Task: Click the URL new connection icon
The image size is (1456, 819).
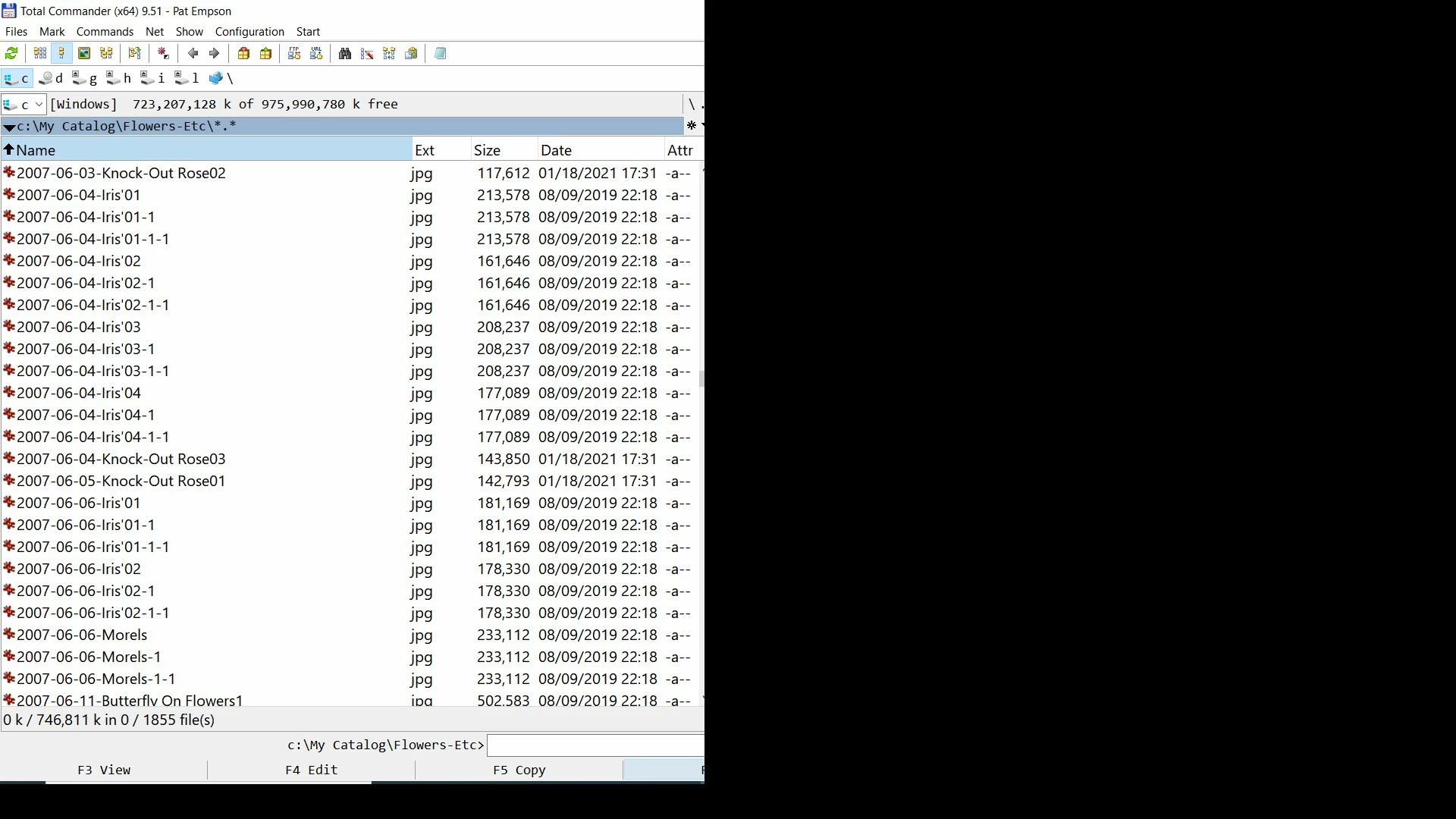Action: point(316,53)
